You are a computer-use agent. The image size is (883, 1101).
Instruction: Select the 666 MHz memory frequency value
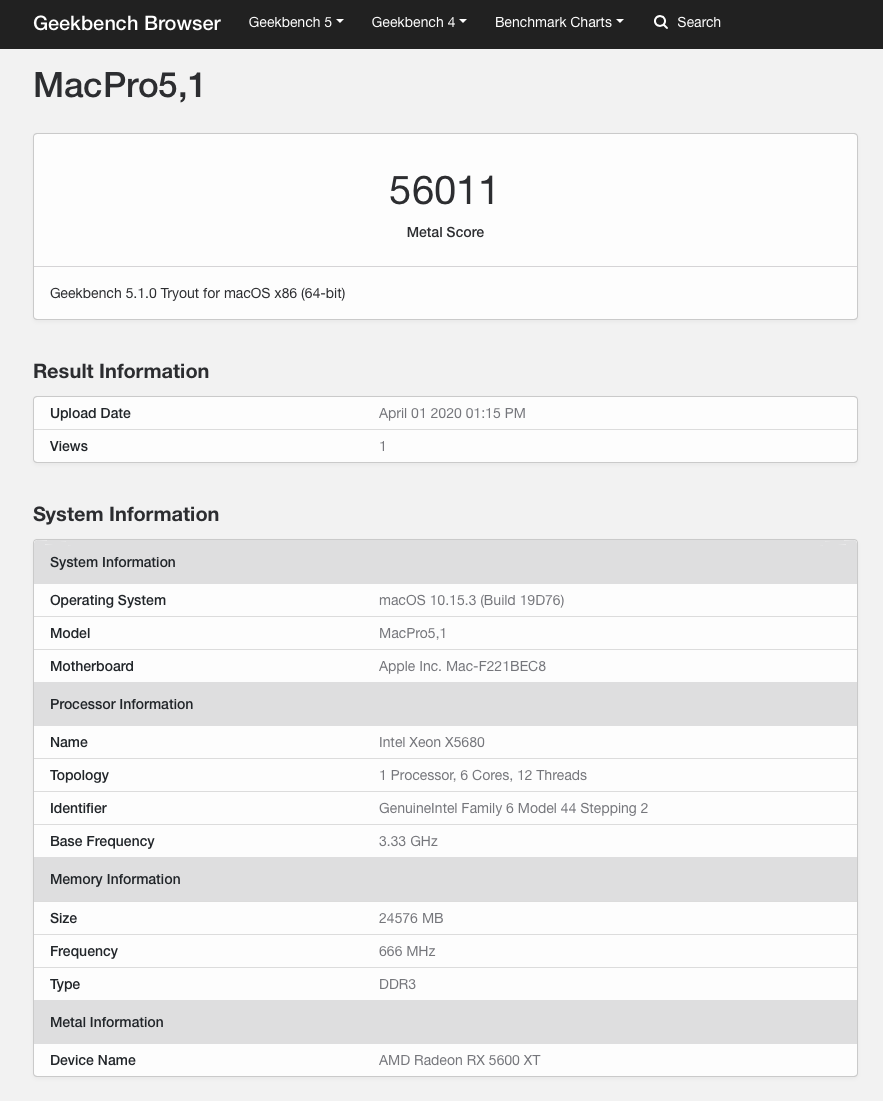pos(406,951)
